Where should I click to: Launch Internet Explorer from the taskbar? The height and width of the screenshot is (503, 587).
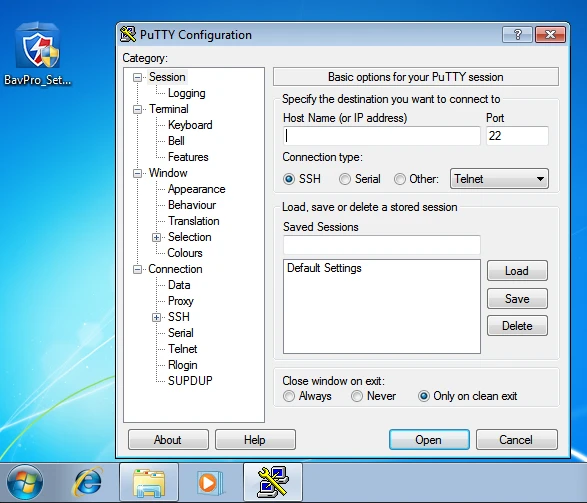[87, 482]
